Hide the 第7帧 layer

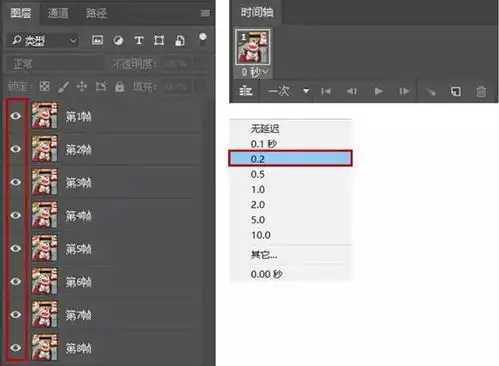(16, 315)
